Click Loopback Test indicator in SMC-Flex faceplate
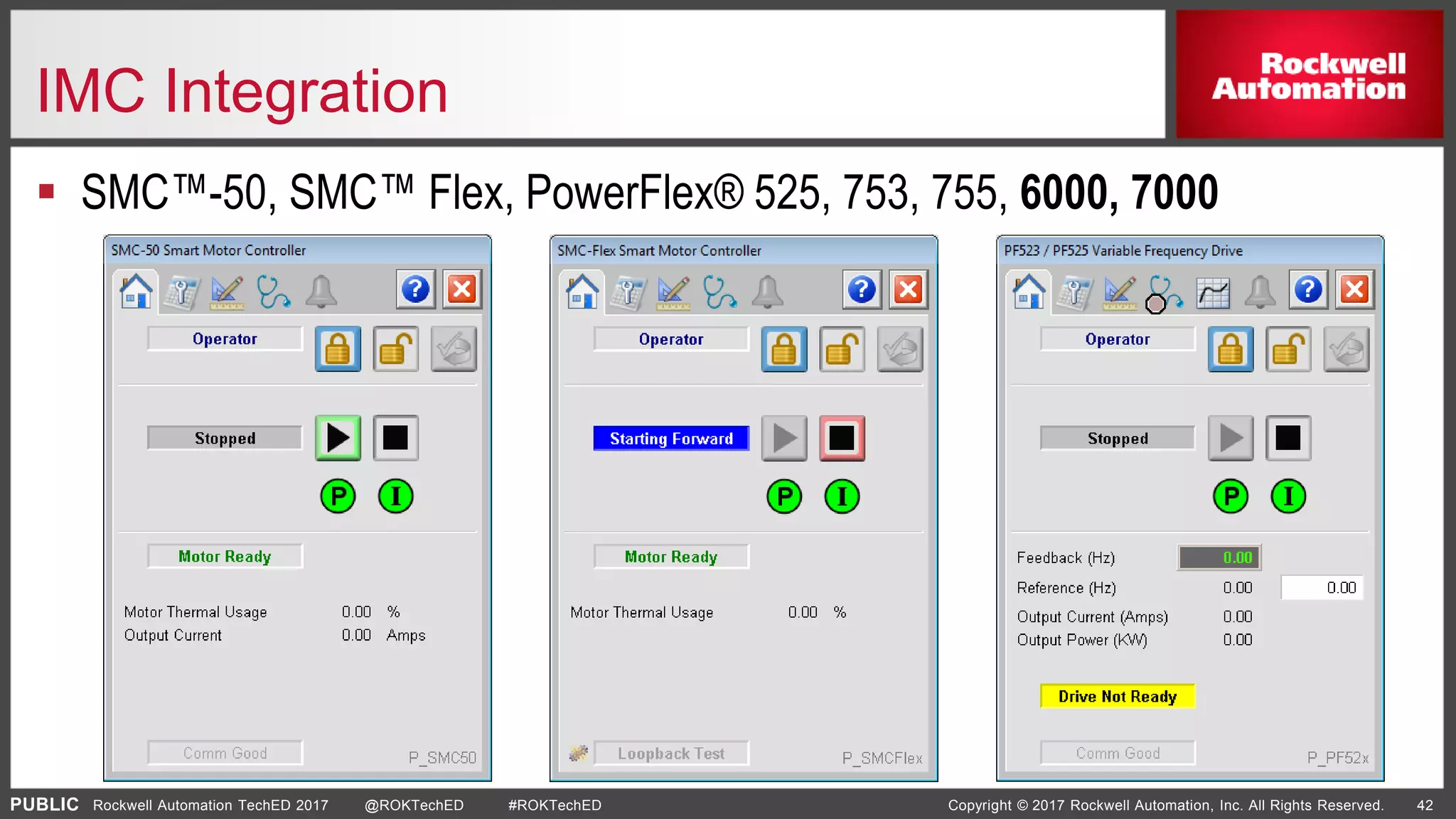Viewport: 1456px width, 819px height. 671,753
